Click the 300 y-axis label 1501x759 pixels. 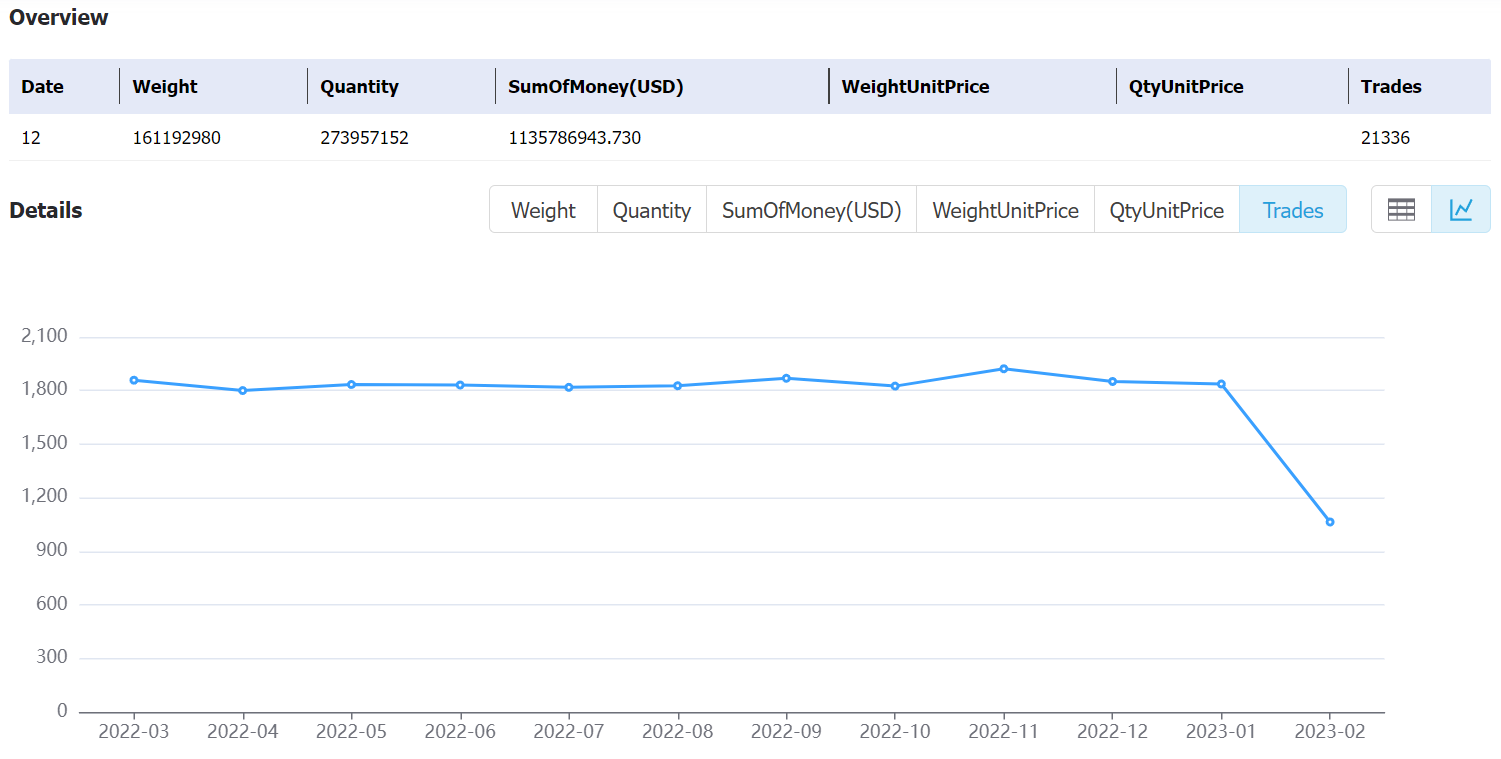[x=52, y=658]
